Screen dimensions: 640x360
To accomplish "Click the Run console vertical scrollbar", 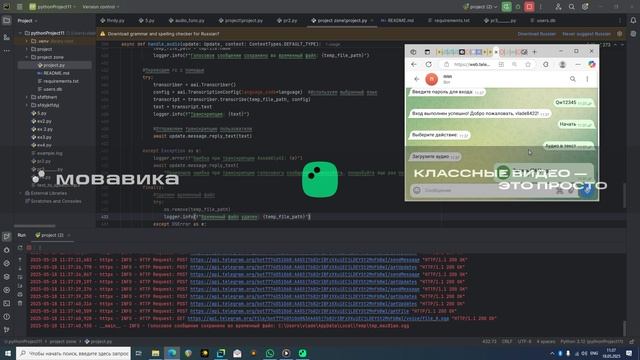I will pos(624,327).
